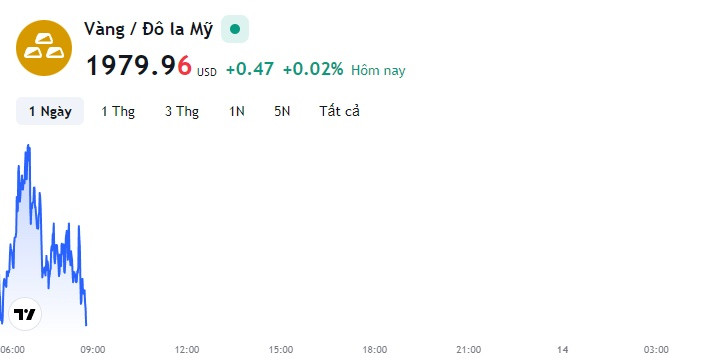Click the gold bars symbol icon
The width and height of the screenshot is (725, 363).
point(44,48)
